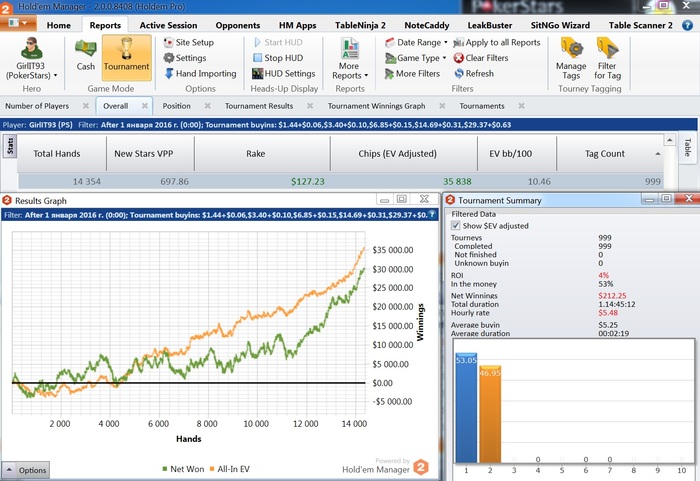Viewport: 700px width, 481px height.
Task: Open the LeakBuster tab
Action: [490, 25]
